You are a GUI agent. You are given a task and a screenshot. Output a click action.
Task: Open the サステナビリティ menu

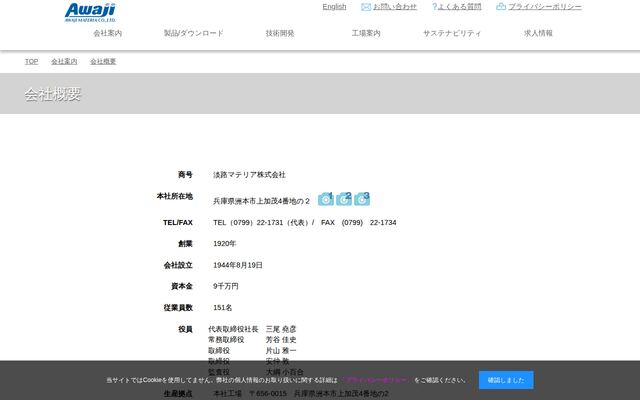coord(452,33)
